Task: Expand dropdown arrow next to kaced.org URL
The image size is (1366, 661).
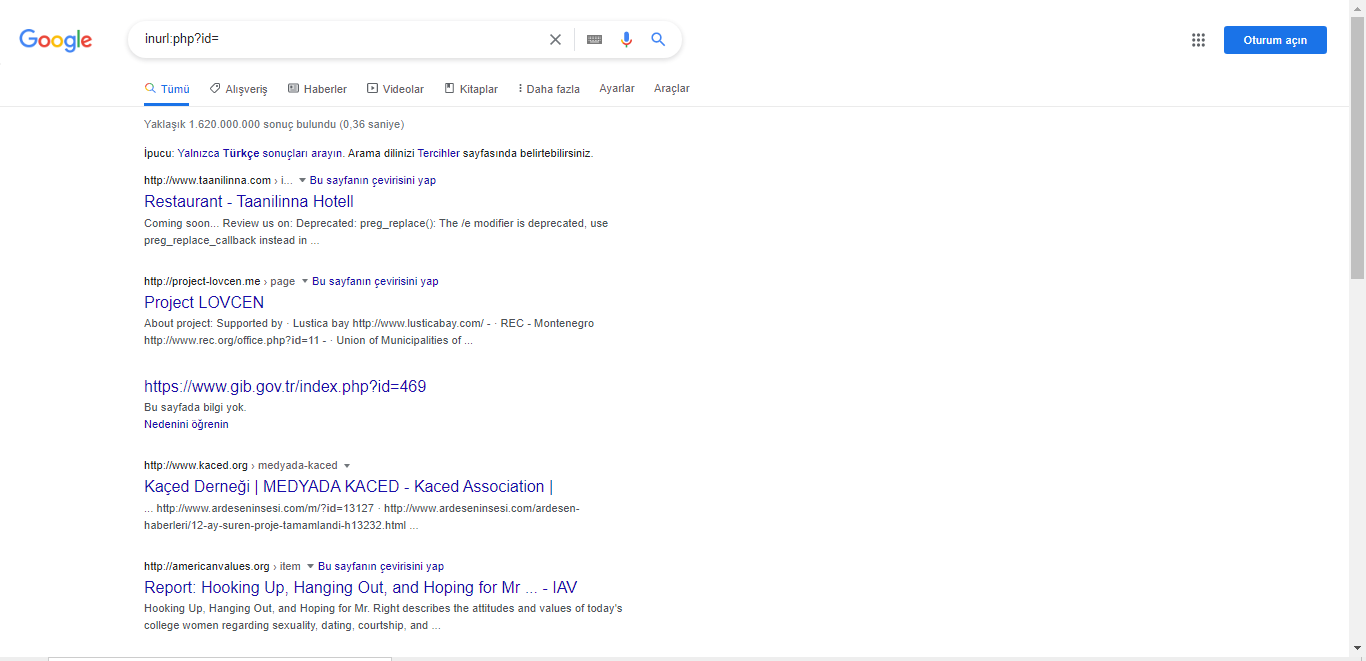Action: 347,466
